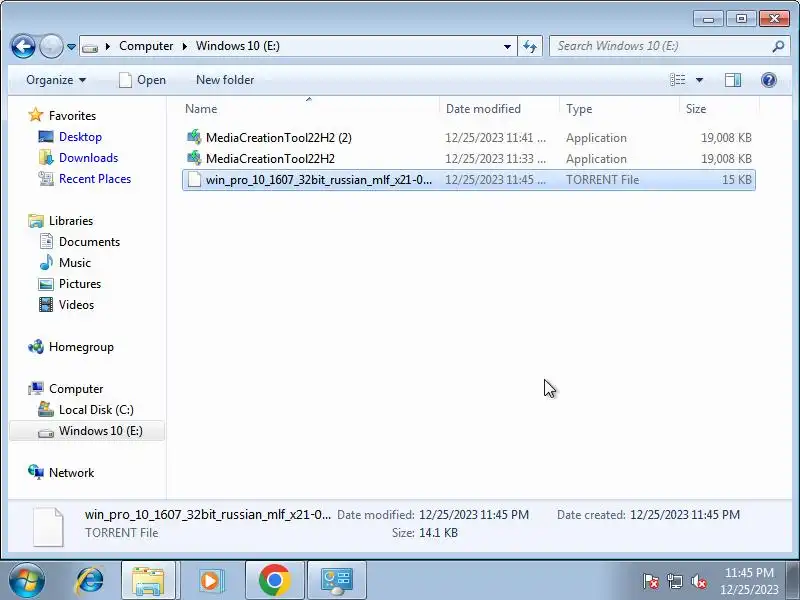Click the Local Disk (C:) drive icon
Image resolution: width=800 pixels, height=600 pixels.
46,409
